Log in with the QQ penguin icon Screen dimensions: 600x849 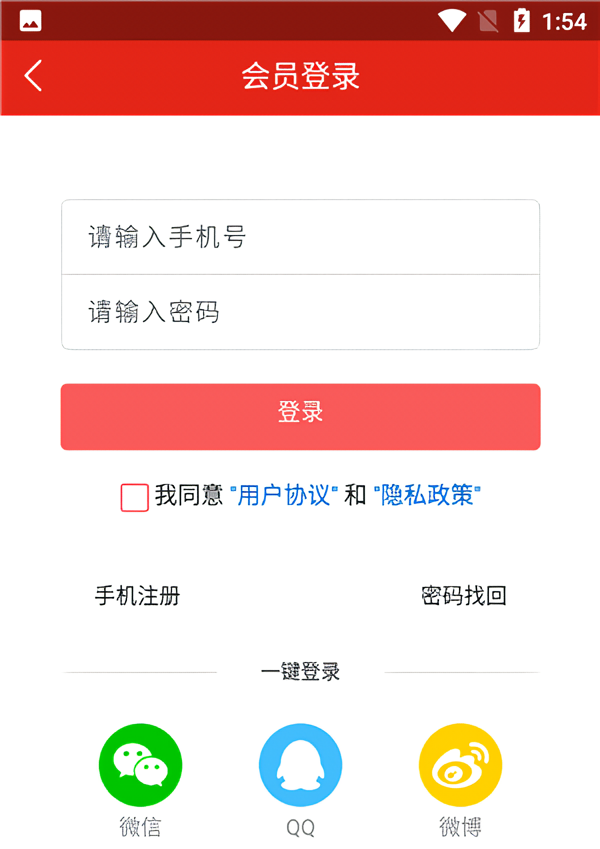point(300,765)
